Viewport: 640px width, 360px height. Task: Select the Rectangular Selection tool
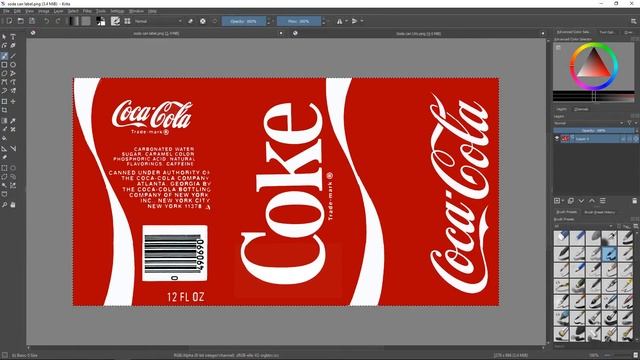[x=4, y=168]
